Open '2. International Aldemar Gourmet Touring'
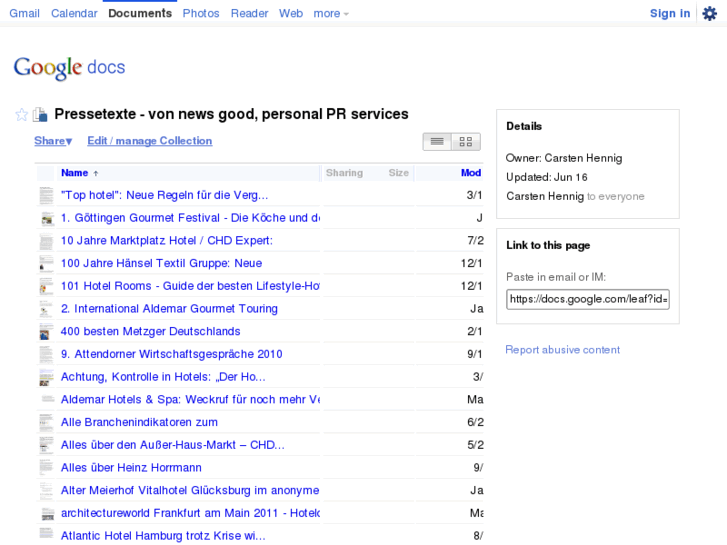 coord(169,309)
